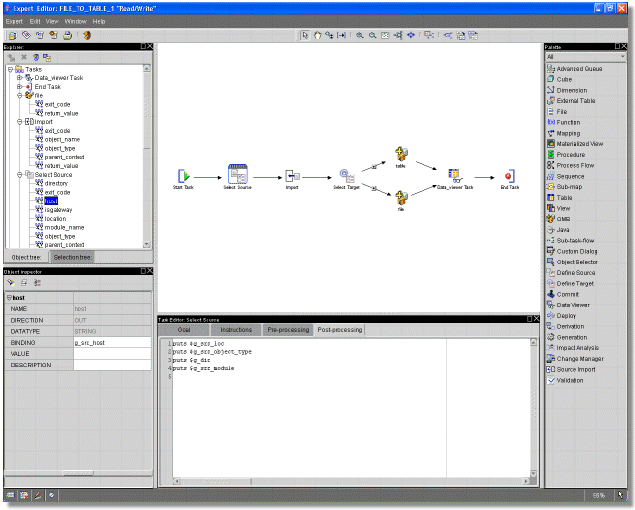Switch to the Instructions tab

pos(236,330)
